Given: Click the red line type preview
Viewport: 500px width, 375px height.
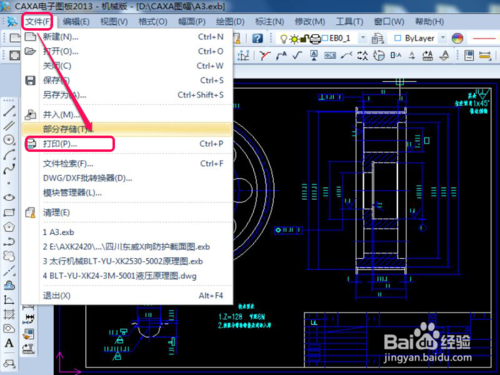Looking at the screenshot, I should pos(484,39).
